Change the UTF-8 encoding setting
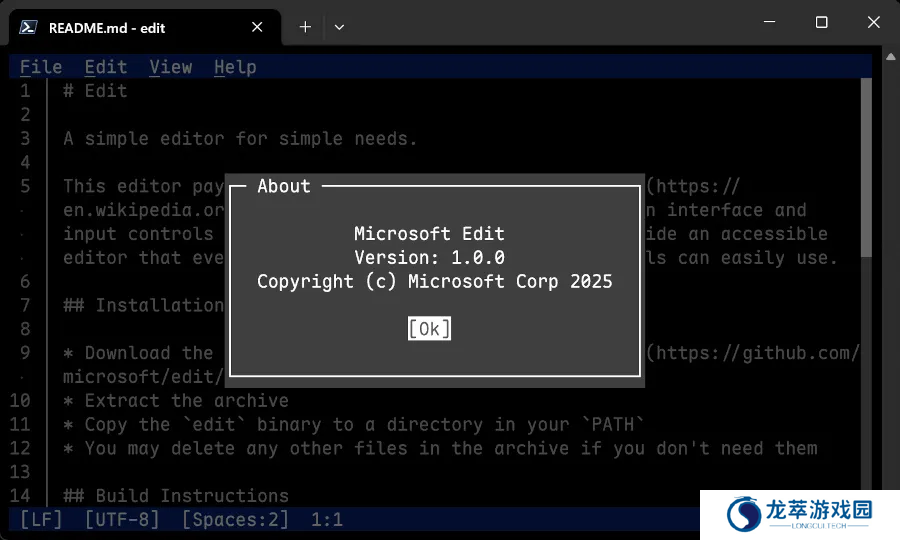 tap(122, 520)
